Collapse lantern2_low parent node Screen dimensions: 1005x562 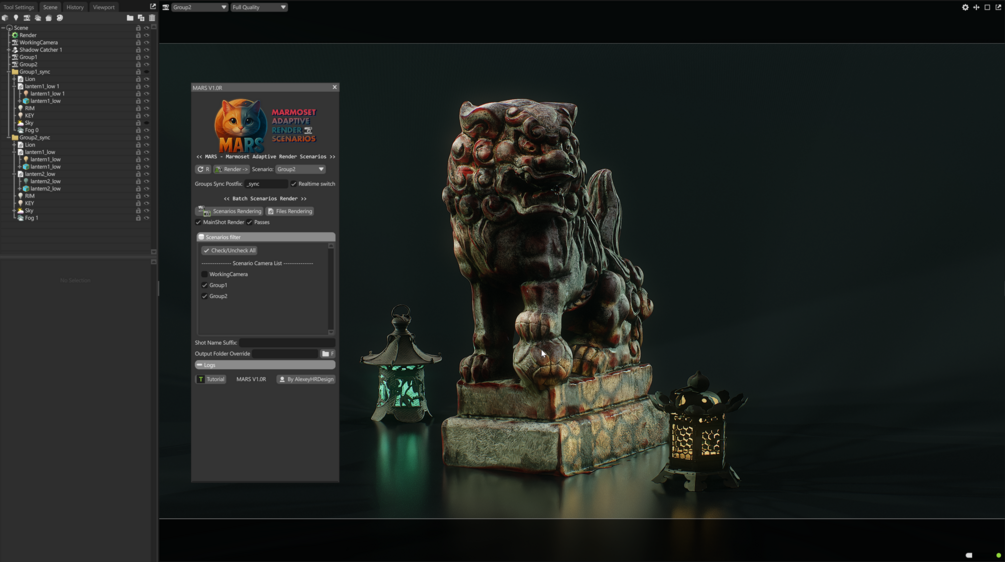point(14,174)
